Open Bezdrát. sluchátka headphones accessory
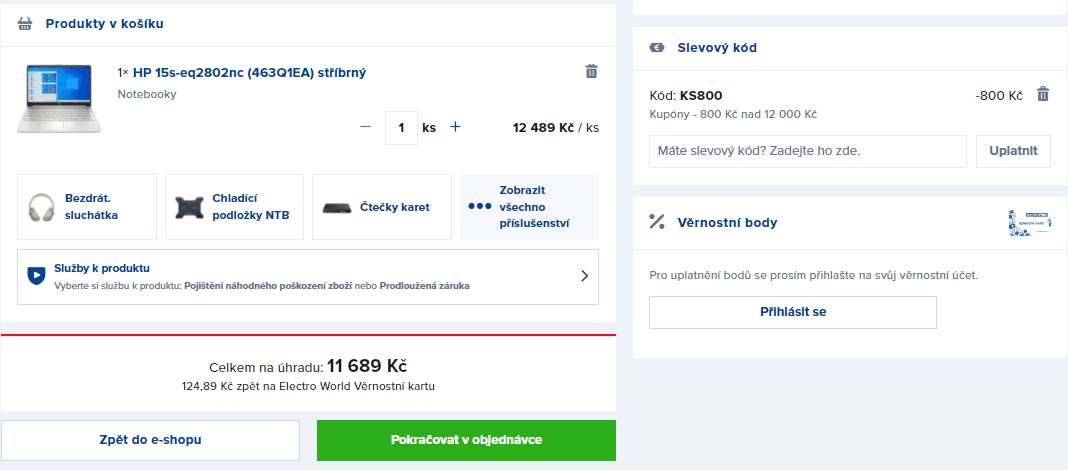This screenshot has height=470, width=1068. (87, 207)
